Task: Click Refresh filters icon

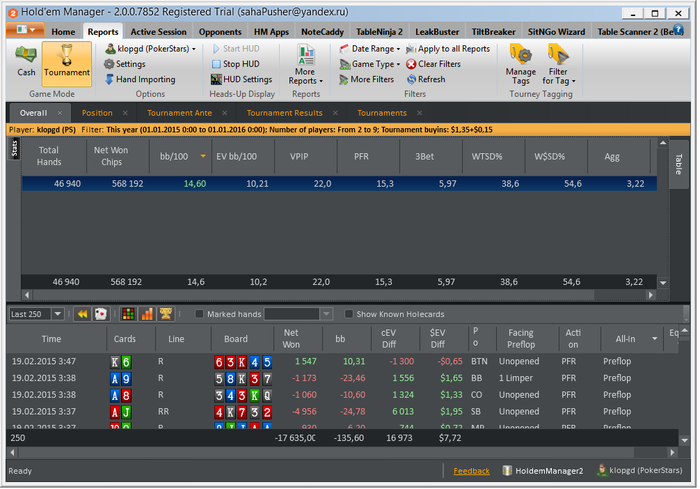Action: click(411, 79)
